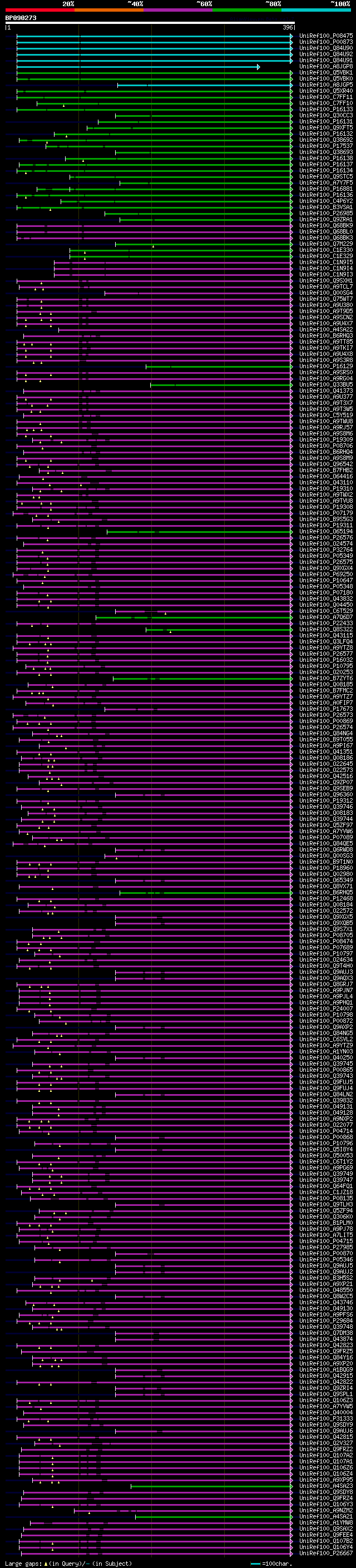The height and width of the screenshot is (1568, 356).
Task: Select the UniRef100_A8JGP8 hit label
Action: click(x=325, y=67)
